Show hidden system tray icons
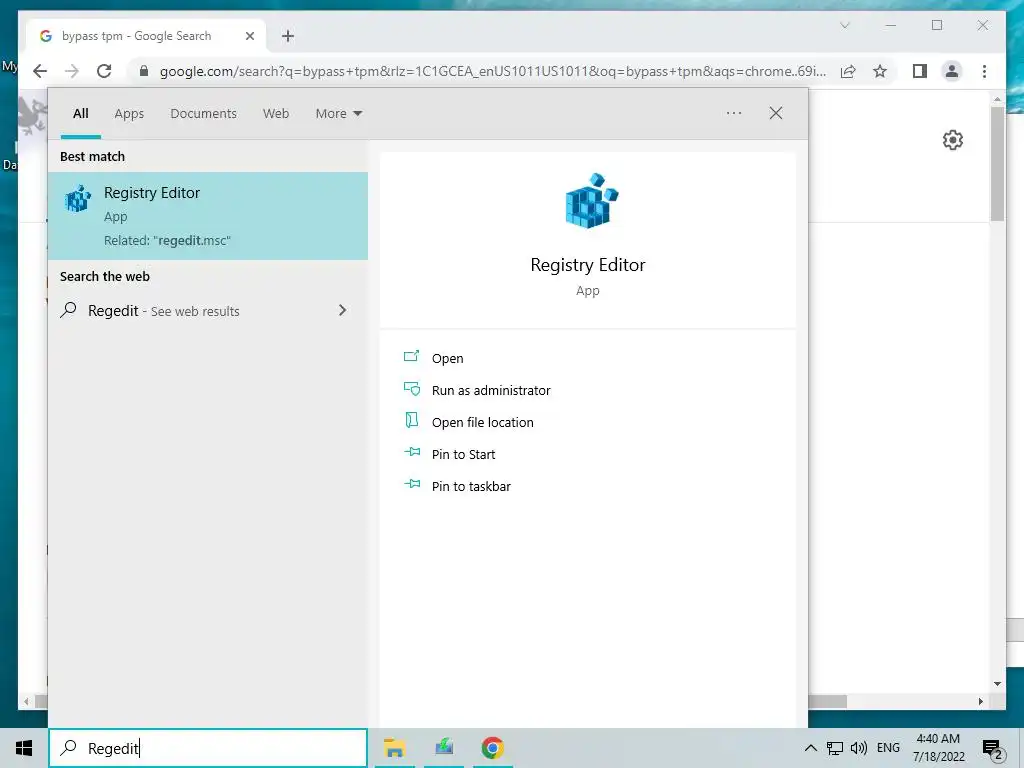This screenshot has height=768, width=1024. click(x=810, y=748)
